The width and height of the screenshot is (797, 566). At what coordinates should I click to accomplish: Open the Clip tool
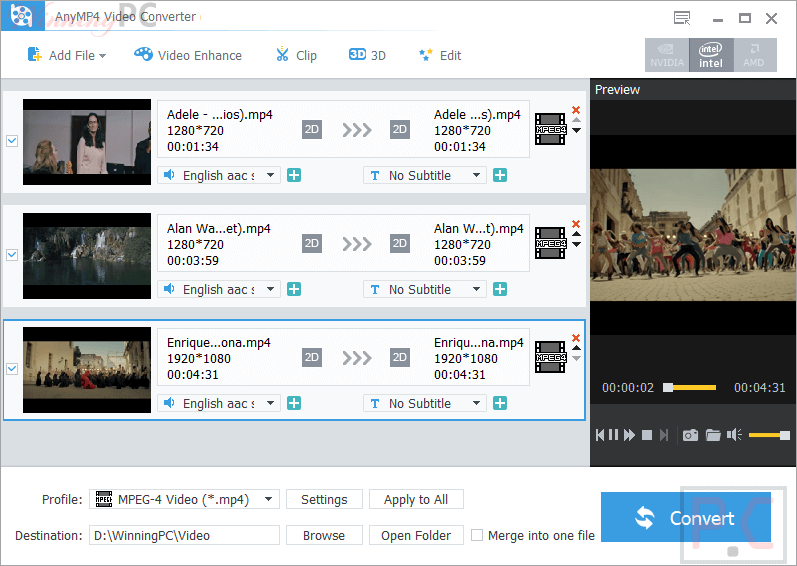[296, 55]
